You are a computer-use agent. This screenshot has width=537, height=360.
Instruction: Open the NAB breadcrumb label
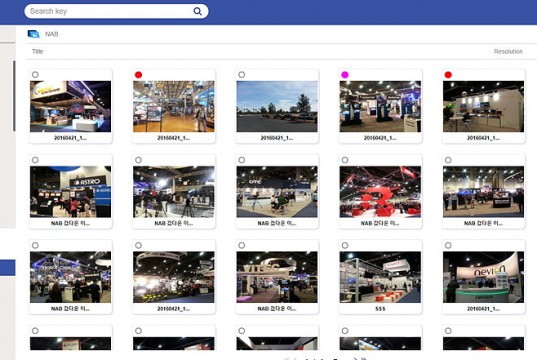coord(52,34)
